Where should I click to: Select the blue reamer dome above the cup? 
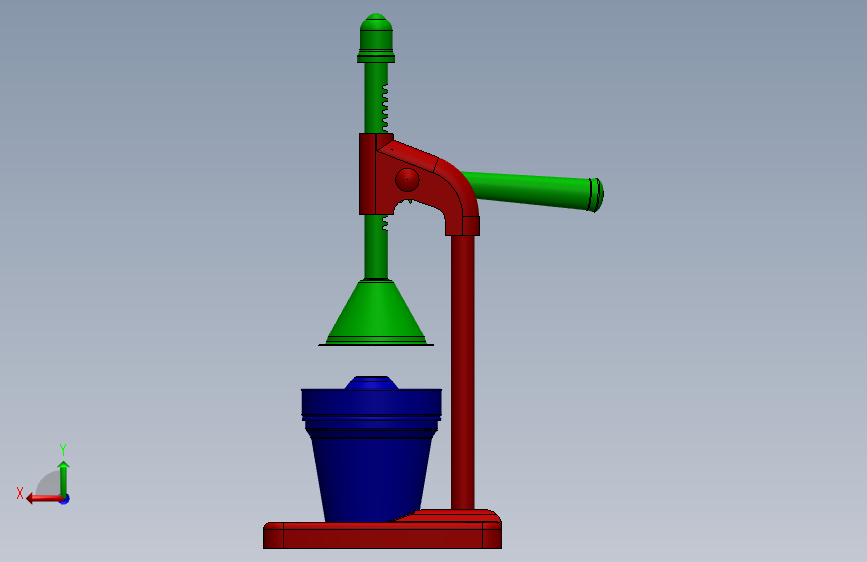click(372, 383)
